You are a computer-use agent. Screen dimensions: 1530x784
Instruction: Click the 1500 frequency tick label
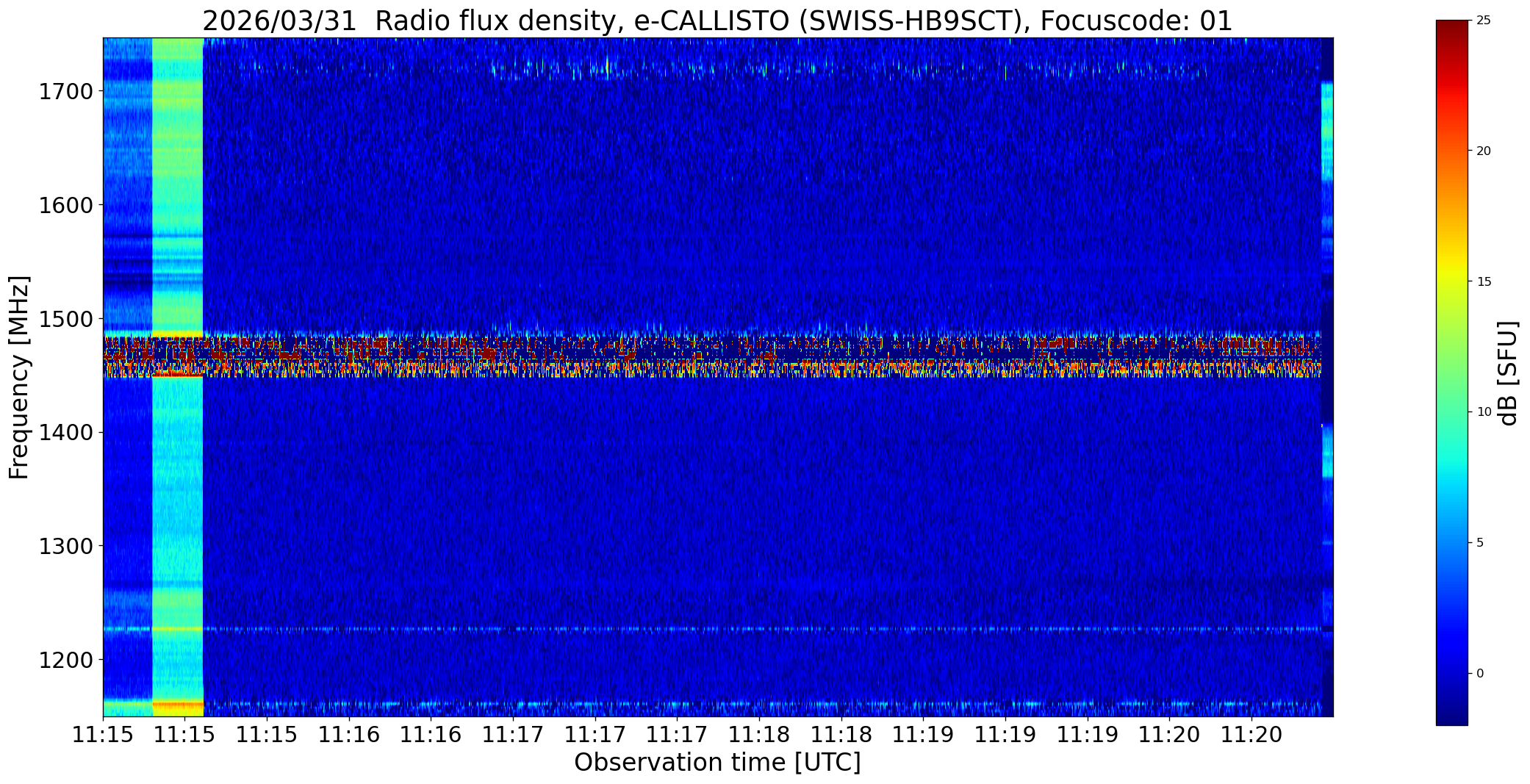(x=67, y=319)
